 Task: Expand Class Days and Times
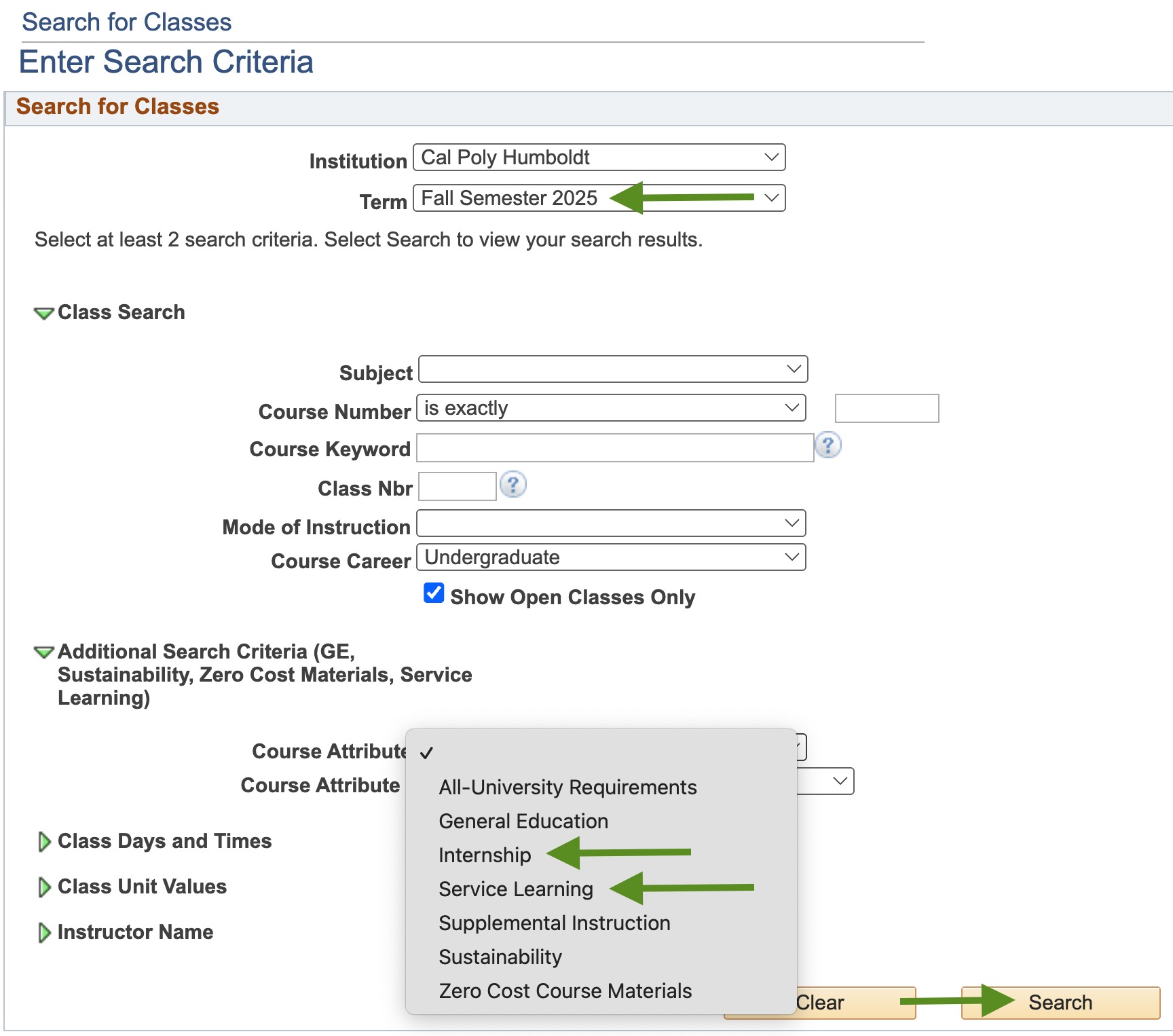(x=45, y=842)
